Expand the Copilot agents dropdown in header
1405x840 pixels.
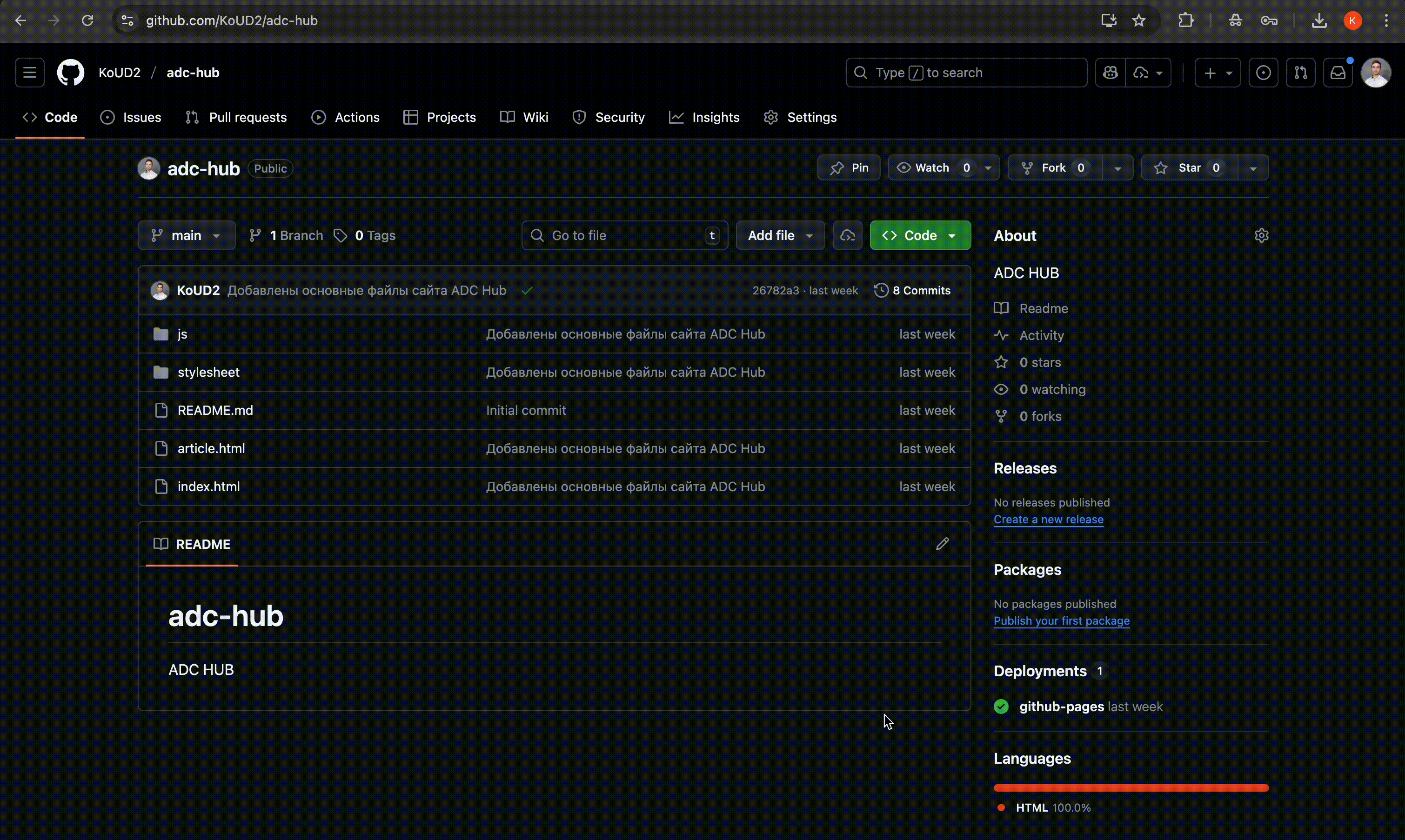tap(1149, 73)
